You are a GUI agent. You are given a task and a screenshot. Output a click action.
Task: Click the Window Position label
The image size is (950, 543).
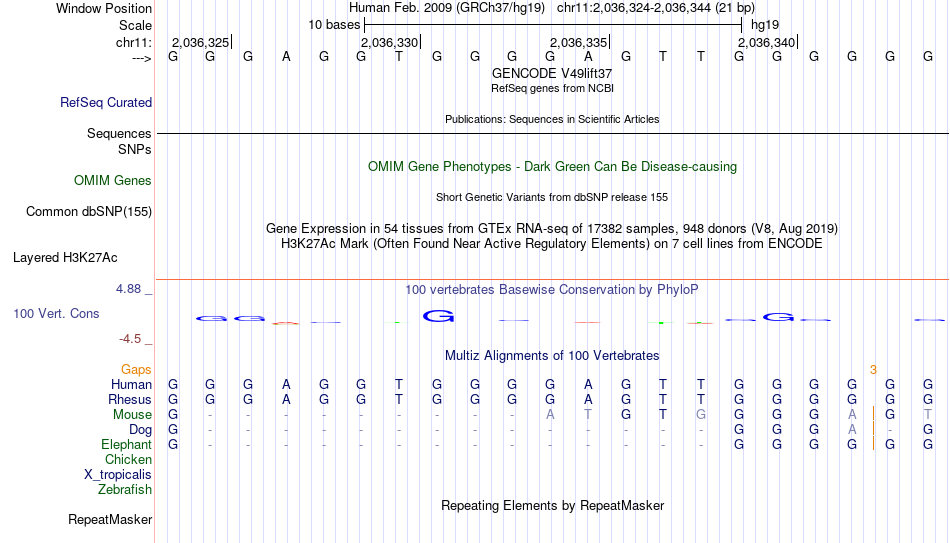pyautogui.click(x=104, y=8)
